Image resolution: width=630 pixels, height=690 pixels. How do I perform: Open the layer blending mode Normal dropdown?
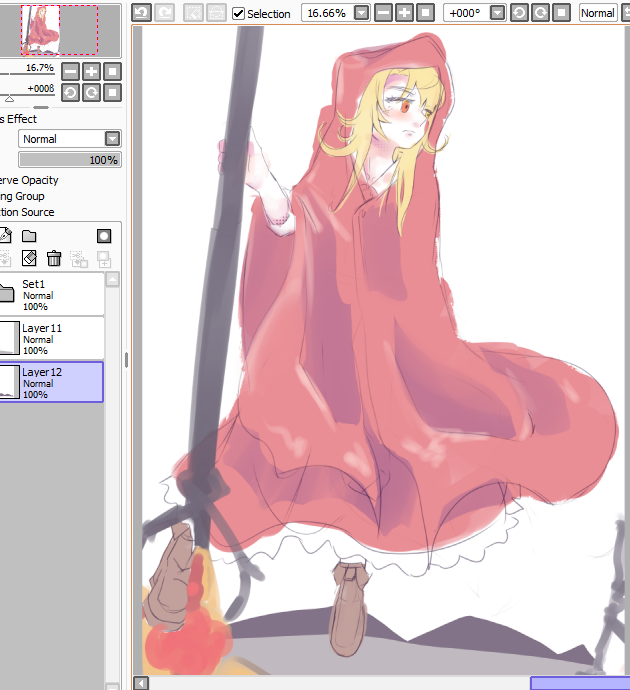[x=70, y=139]
